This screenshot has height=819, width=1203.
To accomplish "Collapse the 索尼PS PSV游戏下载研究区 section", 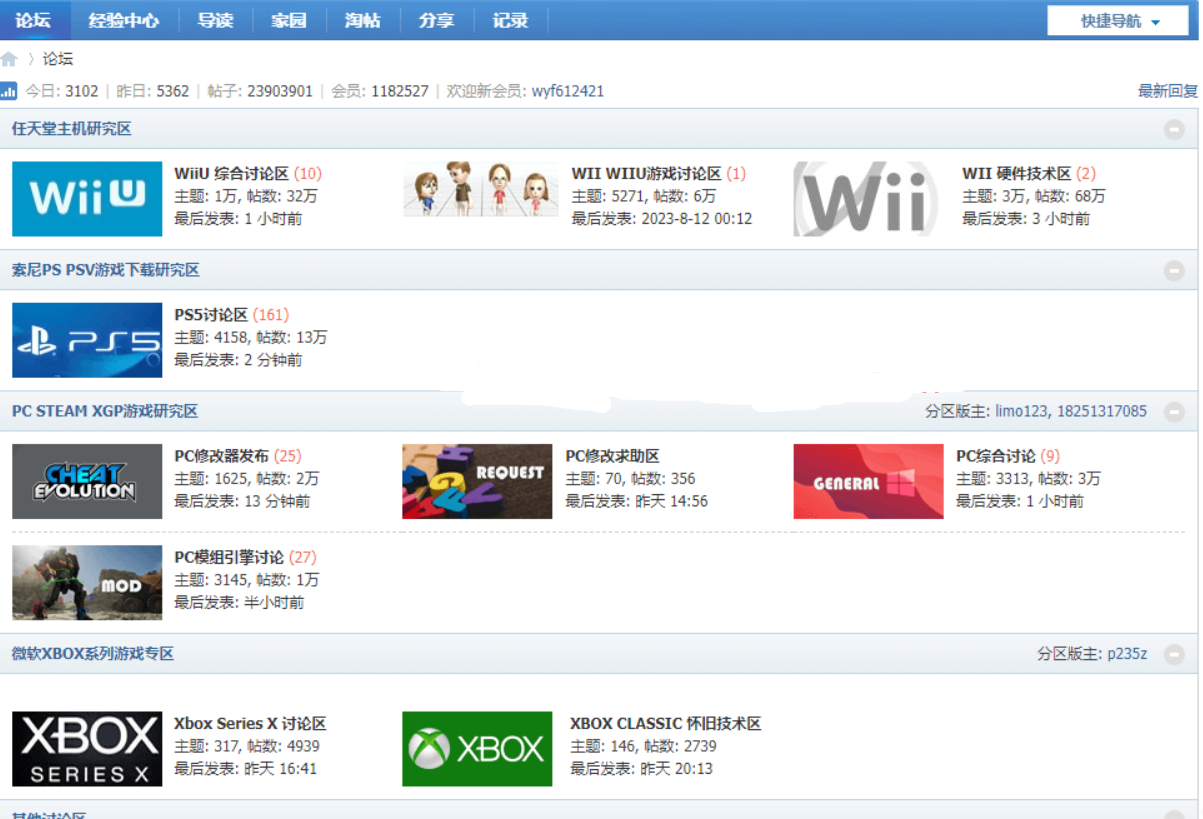I will coord(1174,270).
